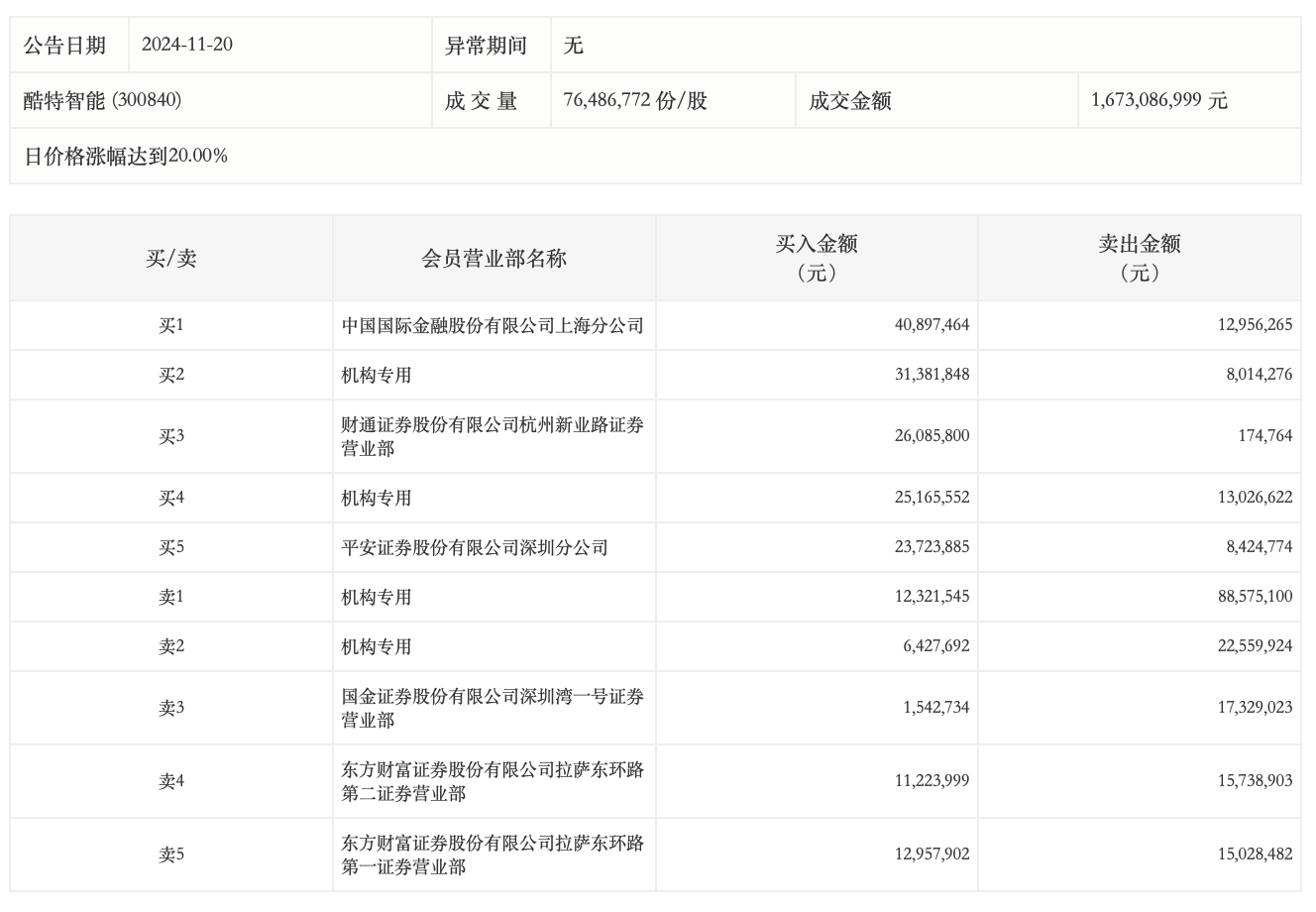Click the 会员营业部名称 column header
Screen dimensions: 1316x912
pos(493,259)
